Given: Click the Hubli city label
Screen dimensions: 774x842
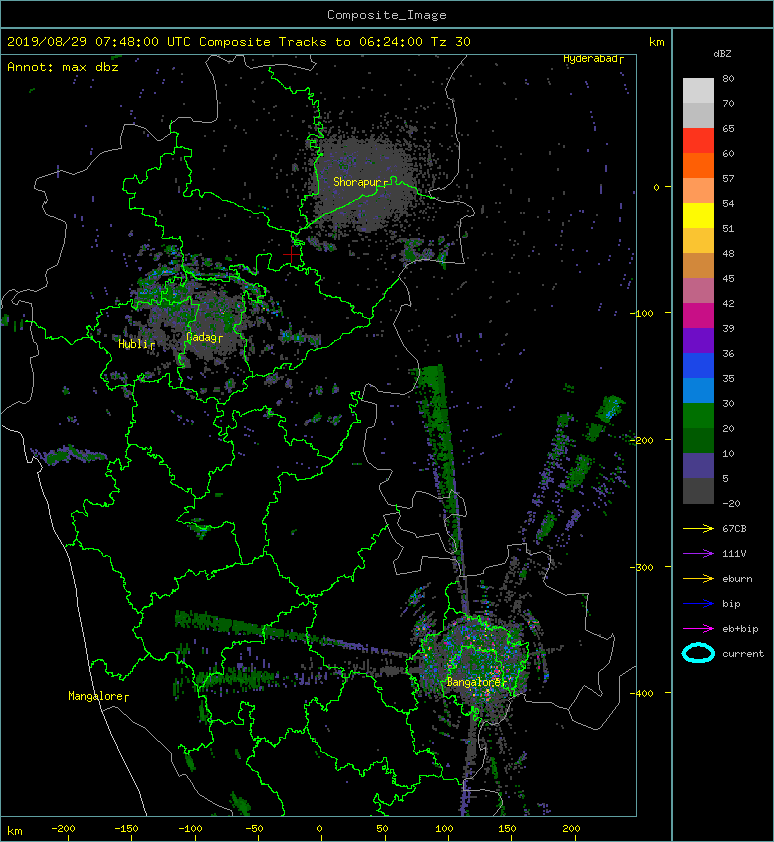Looking at the screenshot, I should (x=136, y=344).
